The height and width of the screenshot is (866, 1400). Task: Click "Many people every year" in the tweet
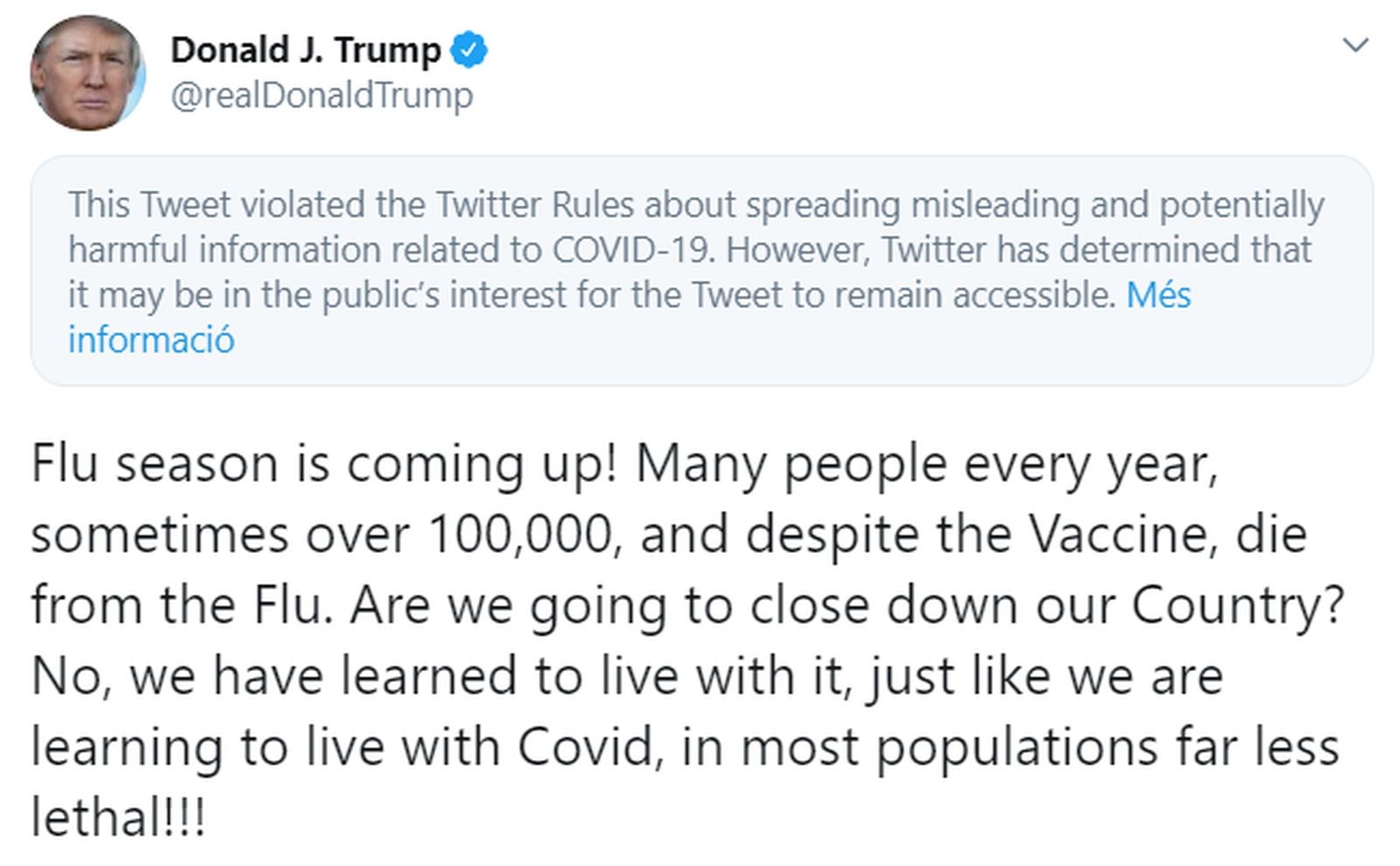click(x=926, y=464)
